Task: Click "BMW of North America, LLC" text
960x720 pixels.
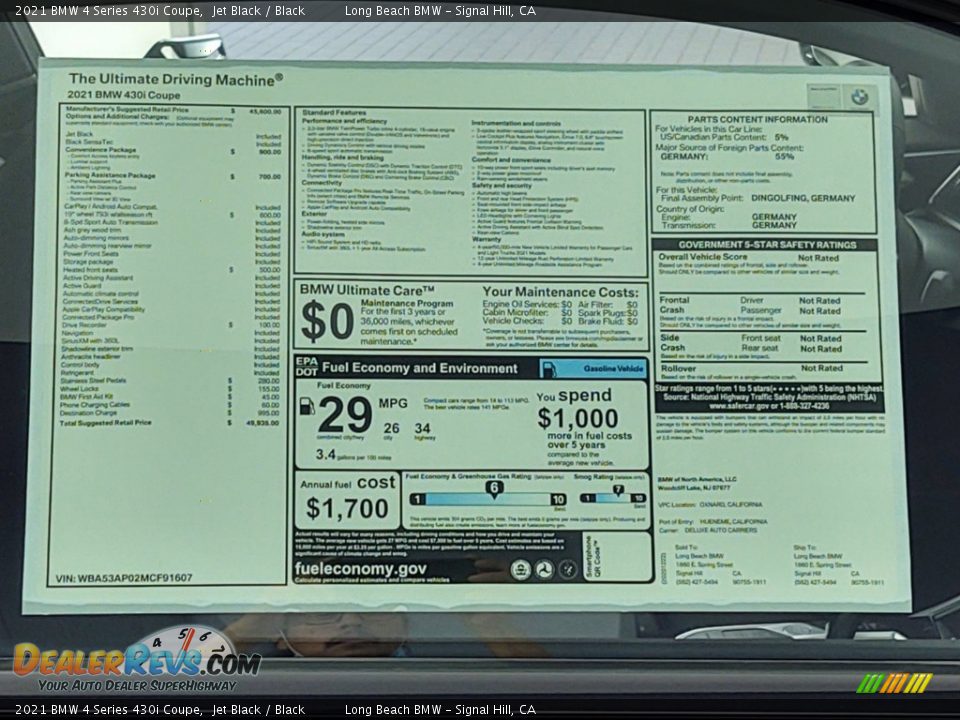Action: click(697, 479)
